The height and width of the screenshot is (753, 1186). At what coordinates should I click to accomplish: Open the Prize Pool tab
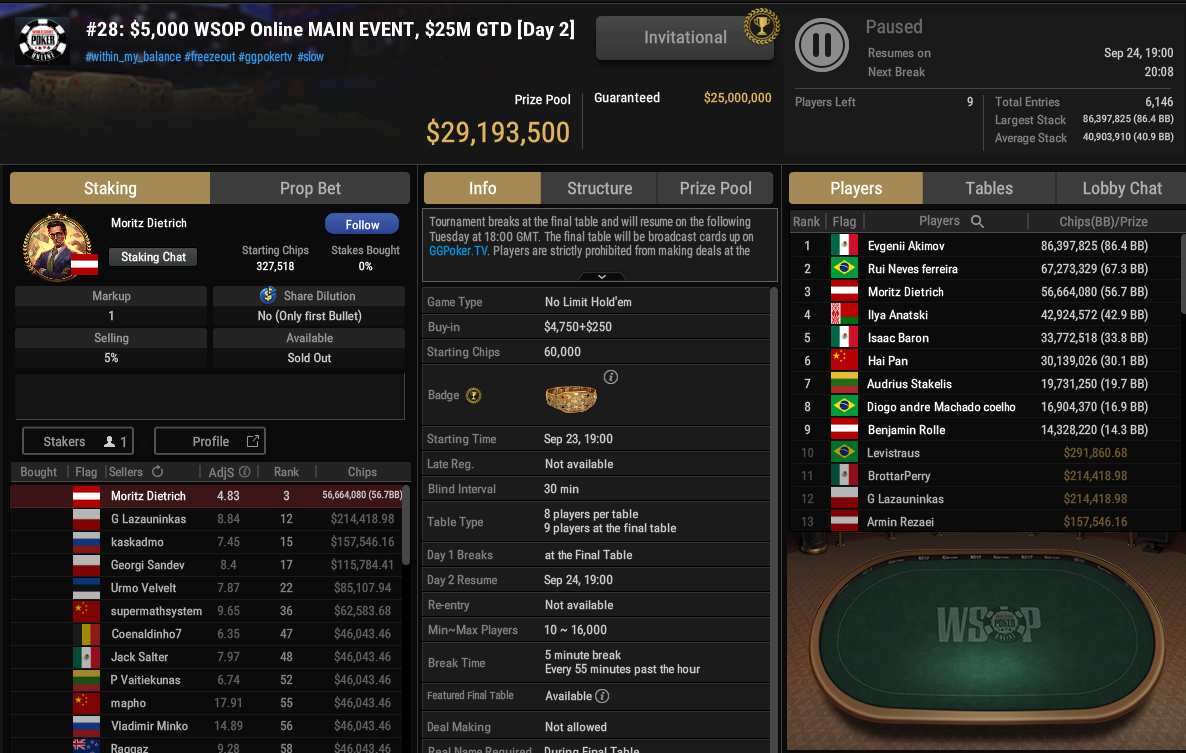(x=716, y=188)
